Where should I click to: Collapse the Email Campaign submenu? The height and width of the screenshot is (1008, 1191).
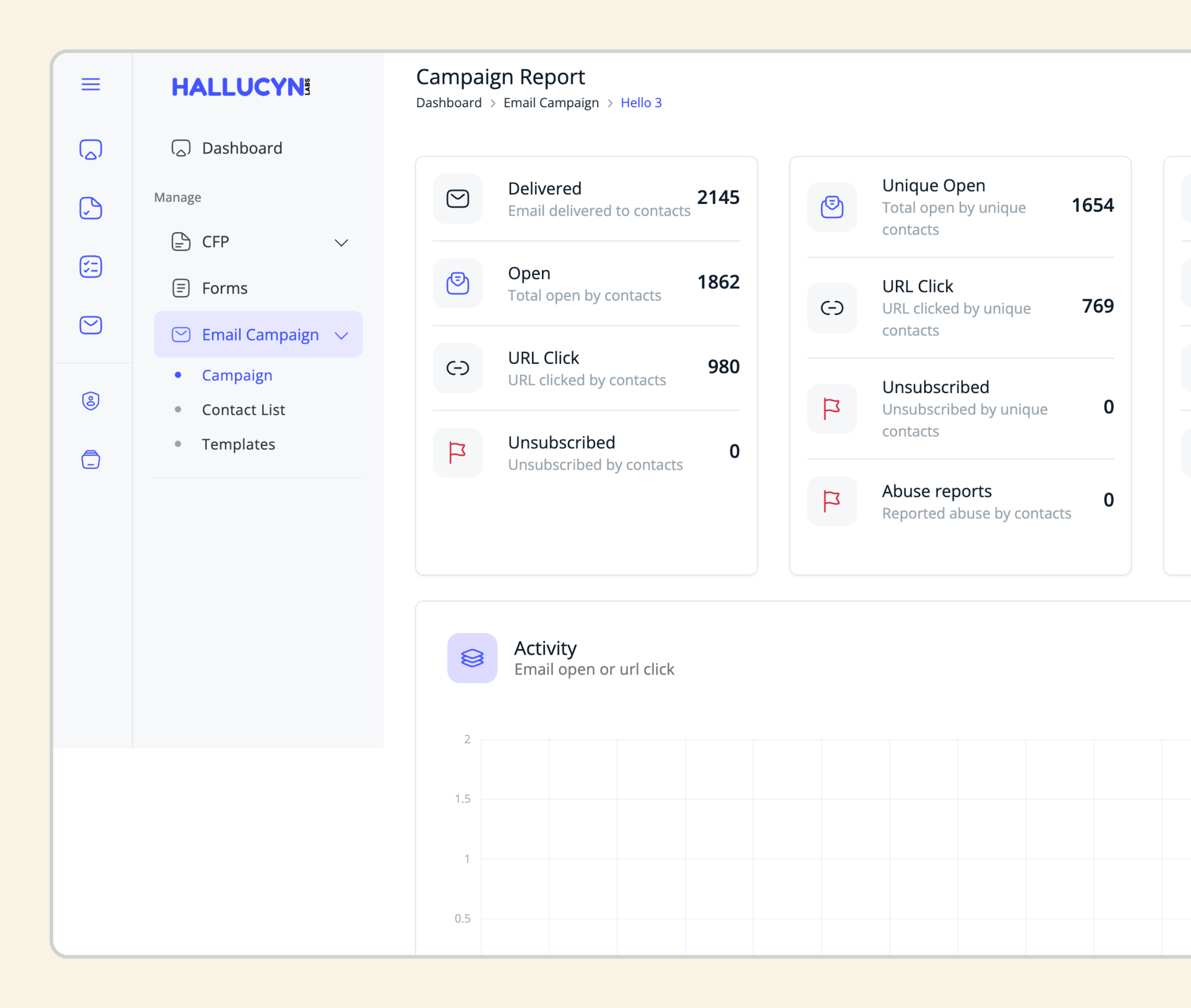pos(342,335)
